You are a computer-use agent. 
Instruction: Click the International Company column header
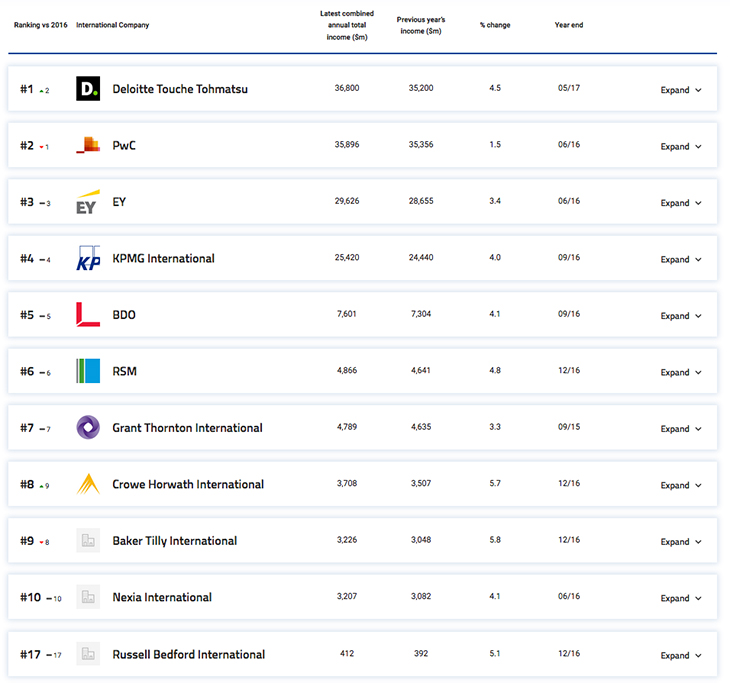coord(113,25)
